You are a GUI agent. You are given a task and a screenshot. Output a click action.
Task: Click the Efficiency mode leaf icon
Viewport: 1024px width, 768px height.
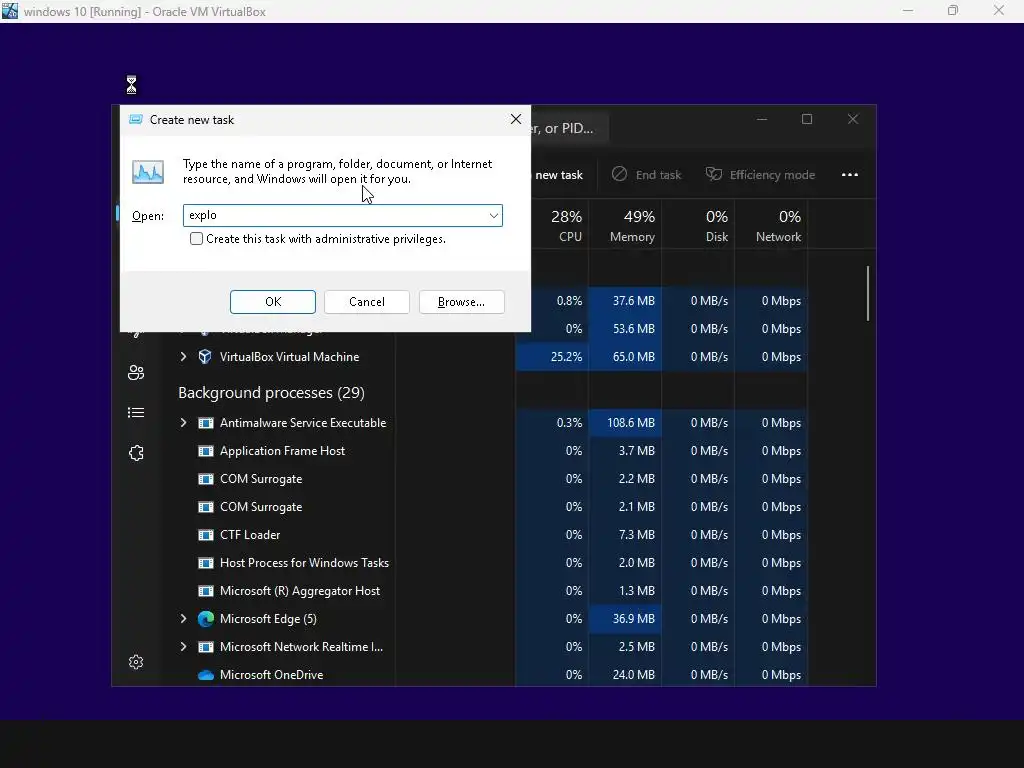[x=714, y=174]
